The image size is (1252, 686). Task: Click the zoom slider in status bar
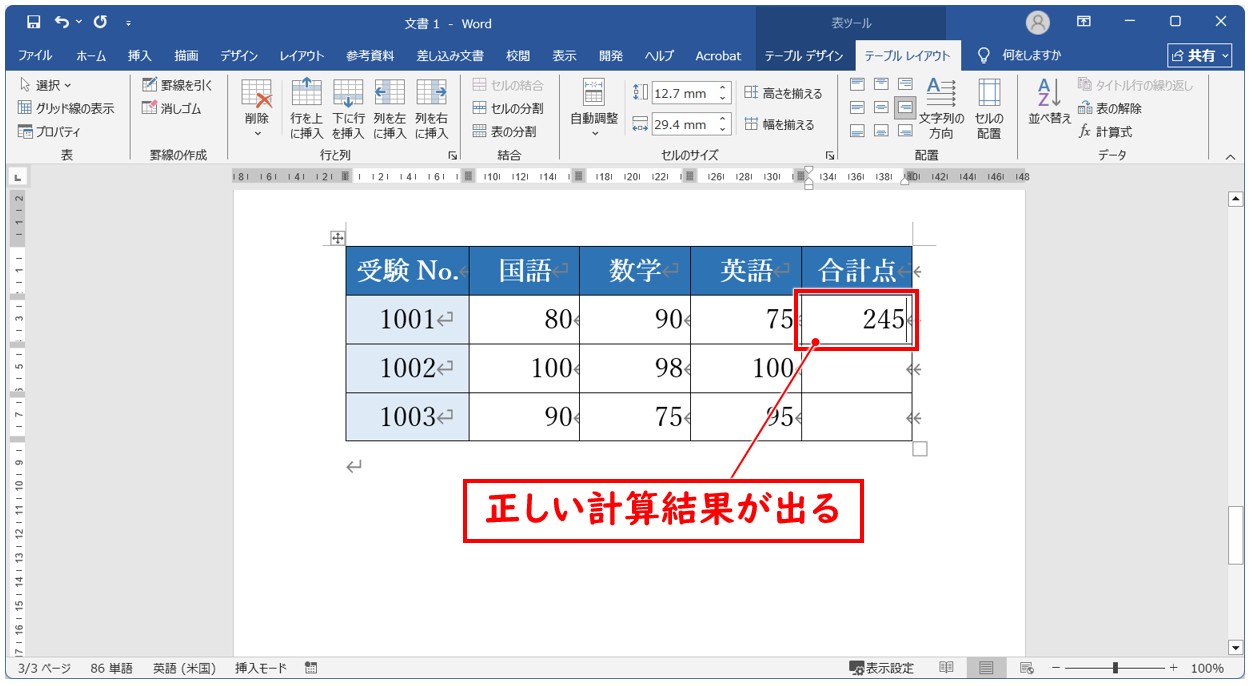click(x=1115, y=668)
